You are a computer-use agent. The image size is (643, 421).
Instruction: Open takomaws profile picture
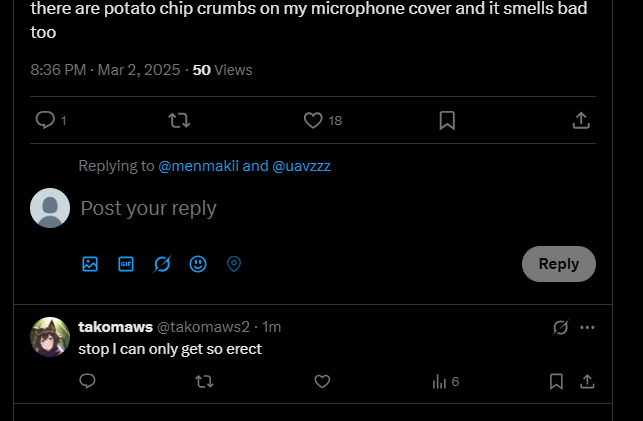(50, 337)
